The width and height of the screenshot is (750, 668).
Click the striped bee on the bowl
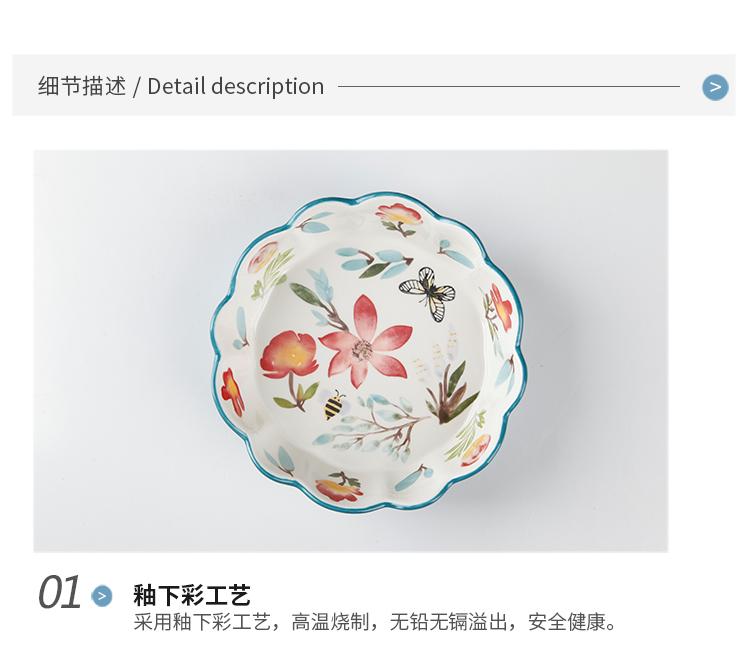(x=334, y=405)
